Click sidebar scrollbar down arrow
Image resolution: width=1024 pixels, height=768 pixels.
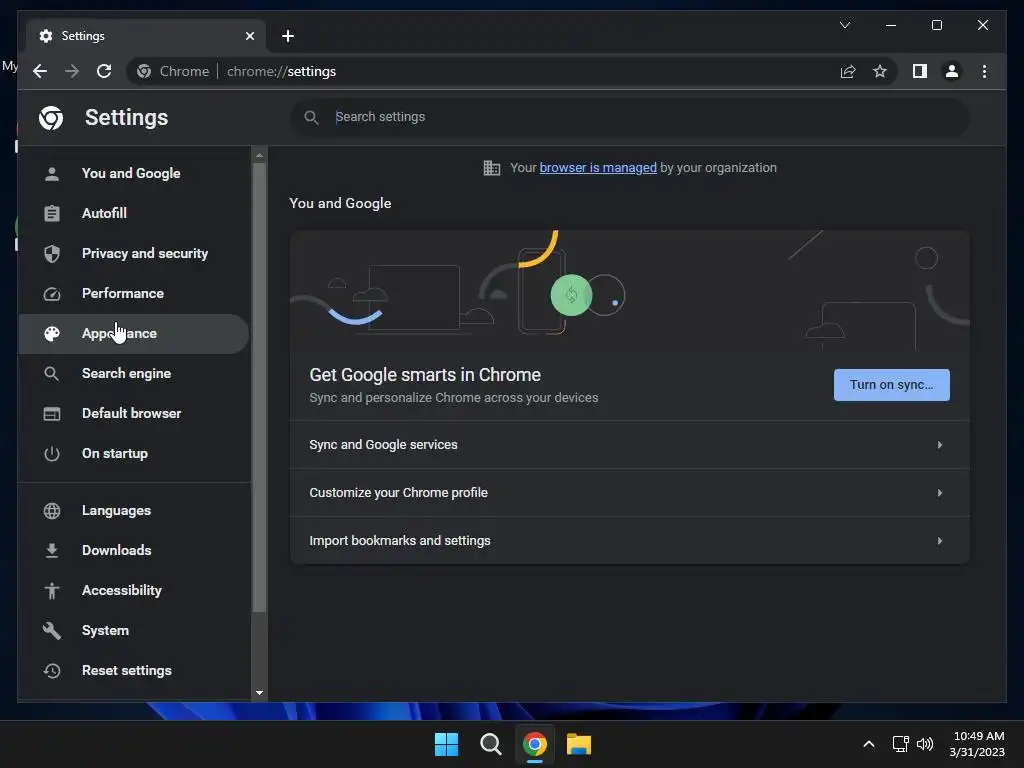point(259,693)
